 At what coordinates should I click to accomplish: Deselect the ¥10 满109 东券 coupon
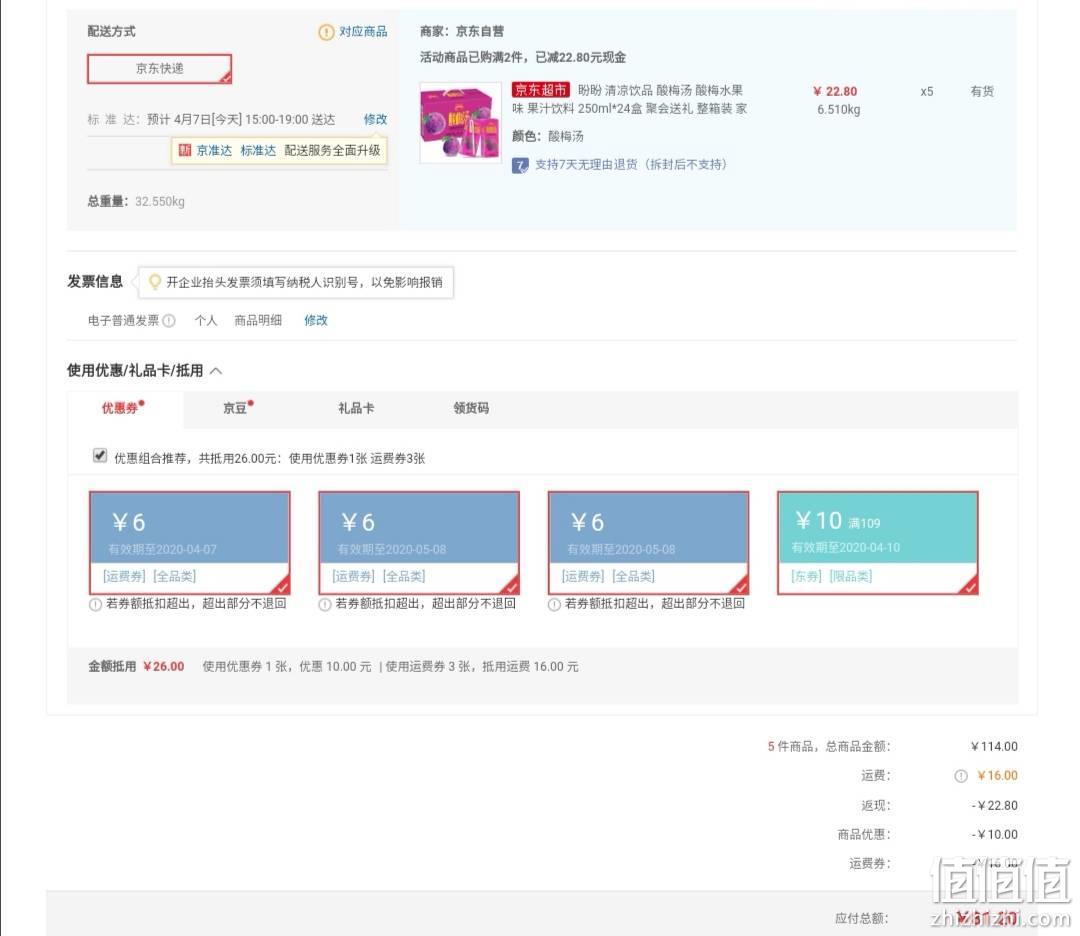(x=878, y=543)
